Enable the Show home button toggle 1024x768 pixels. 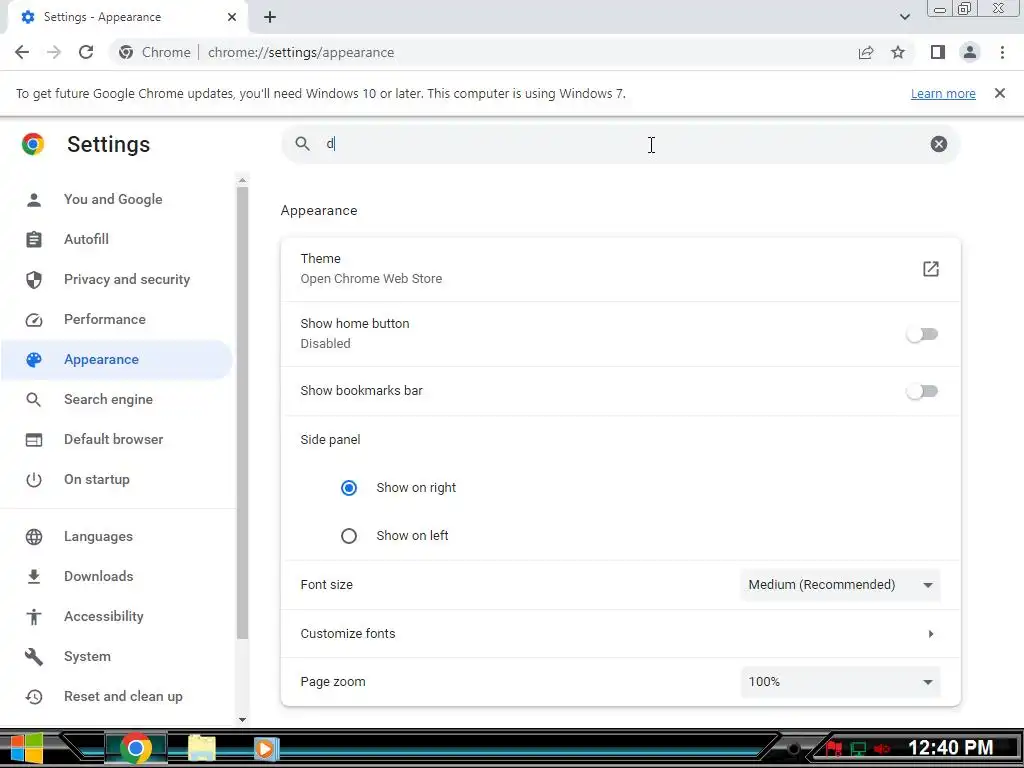pyautogui.click(x=921, y=334)
